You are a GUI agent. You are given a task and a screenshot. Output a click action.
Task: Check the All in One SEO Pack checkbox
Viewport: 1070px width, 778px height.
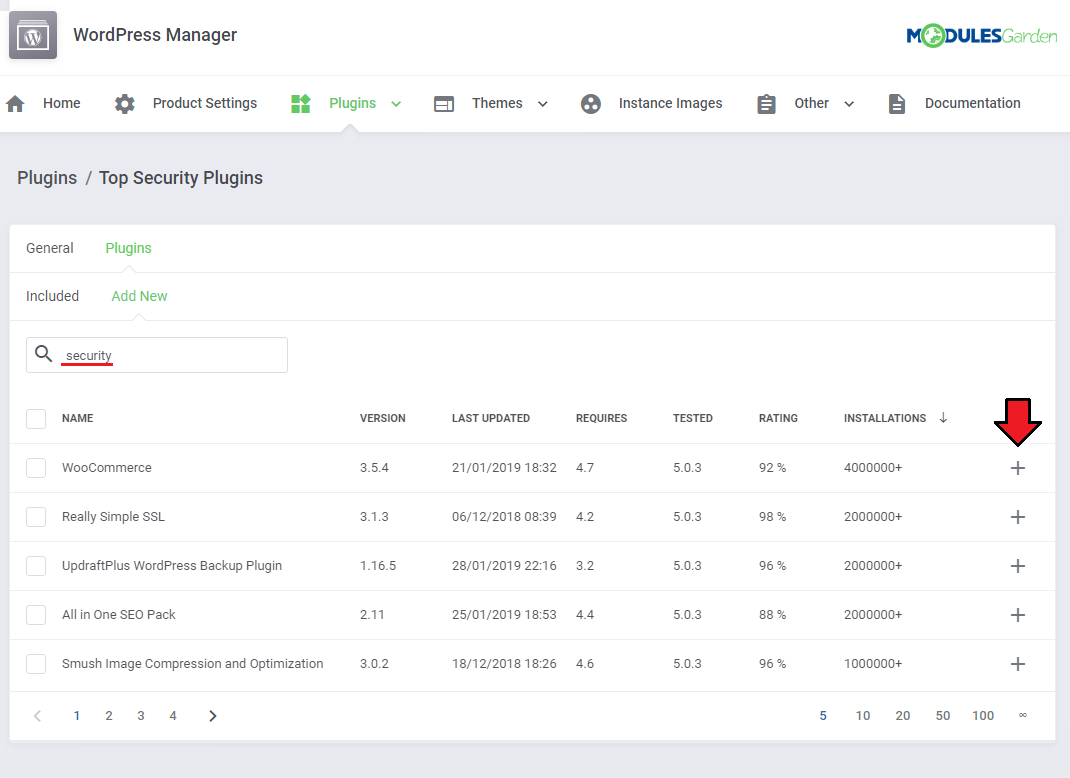[36, 615]
